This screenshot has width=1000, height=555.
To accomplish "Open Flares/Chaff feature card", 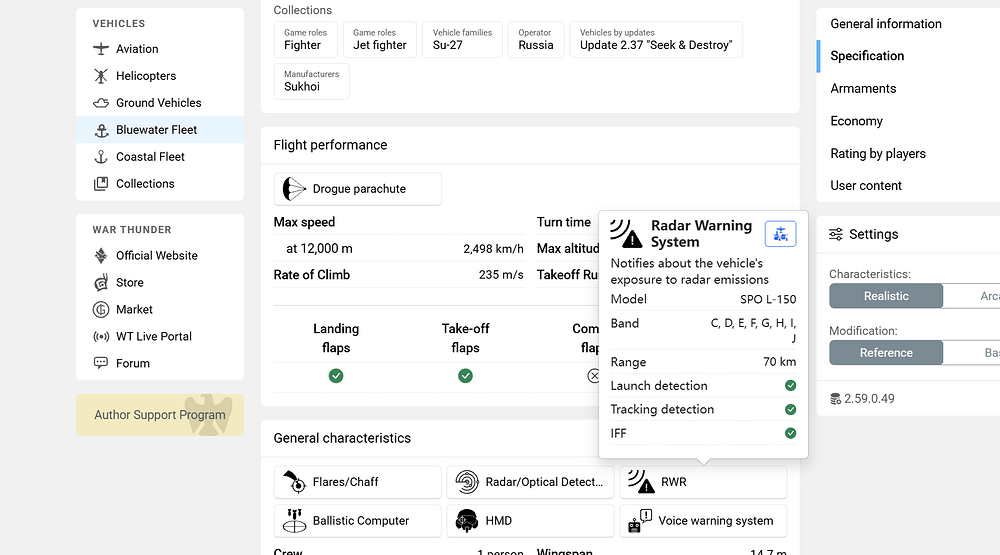I will click(357, 482).
